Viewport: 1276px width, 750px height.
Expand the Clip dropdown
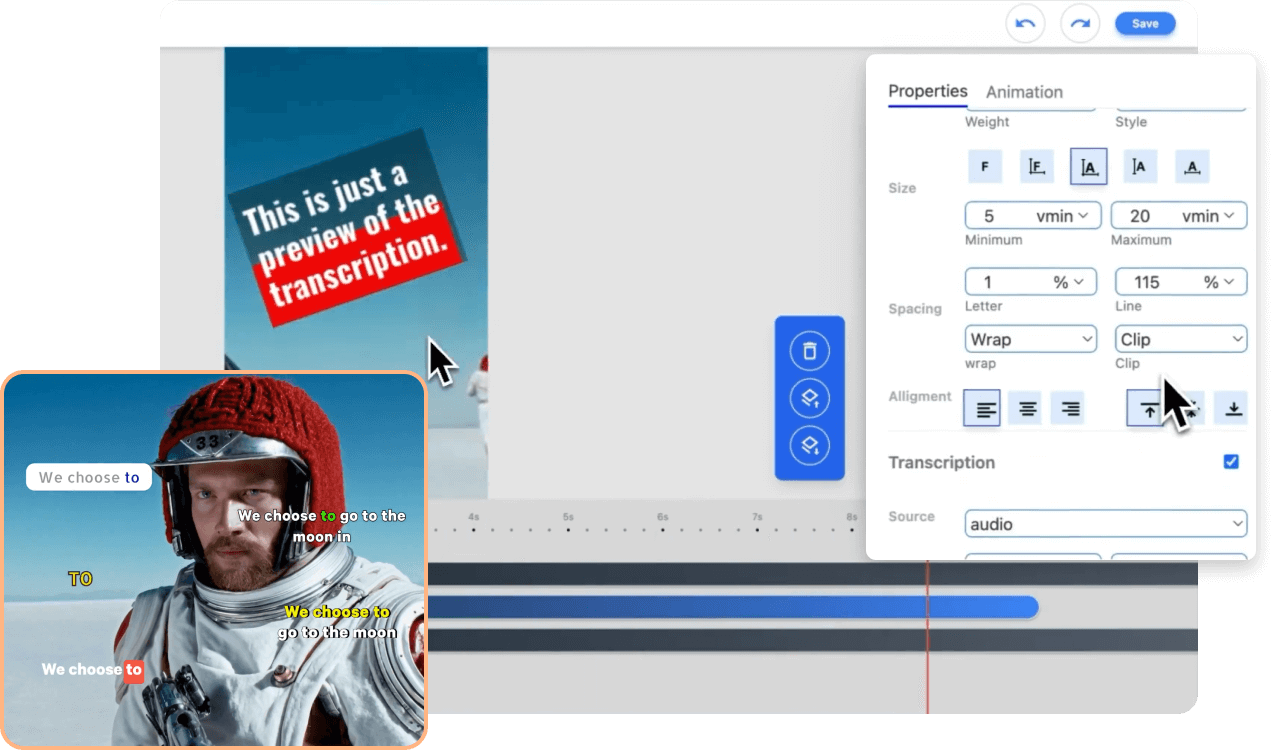click(1181, 339)
